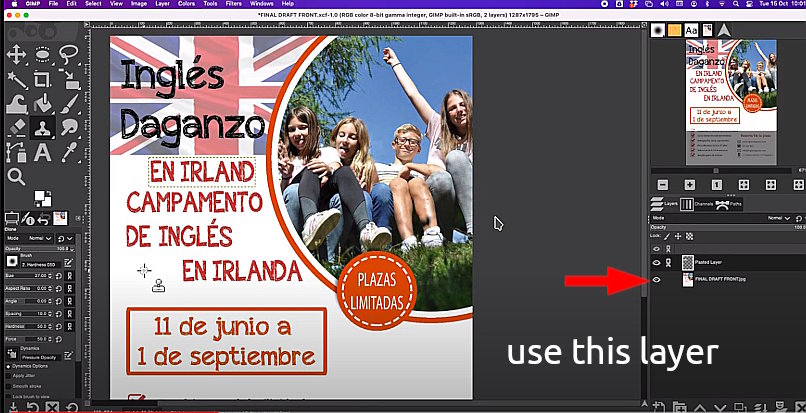Click the Dynamics field 'Pressure Opacity'
The width and height of the screenshot is (806, 413).
pos(41,357)
